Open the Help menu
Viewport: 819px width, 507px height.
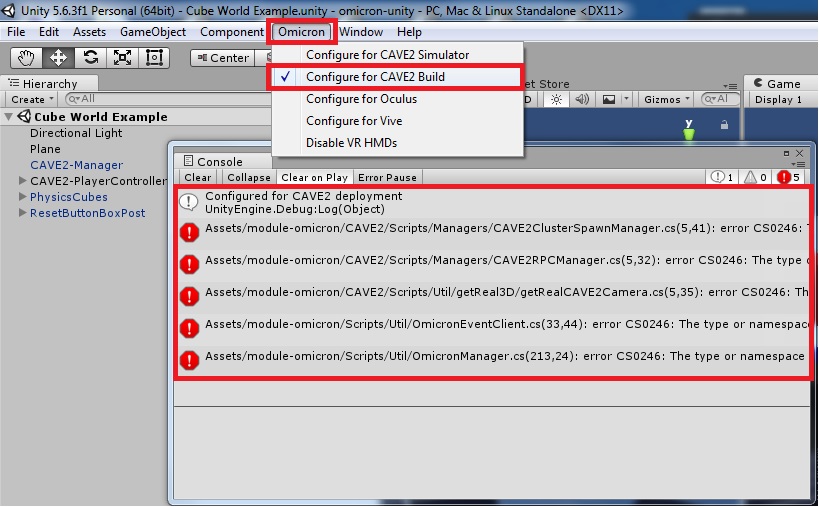tap(409, 32)
